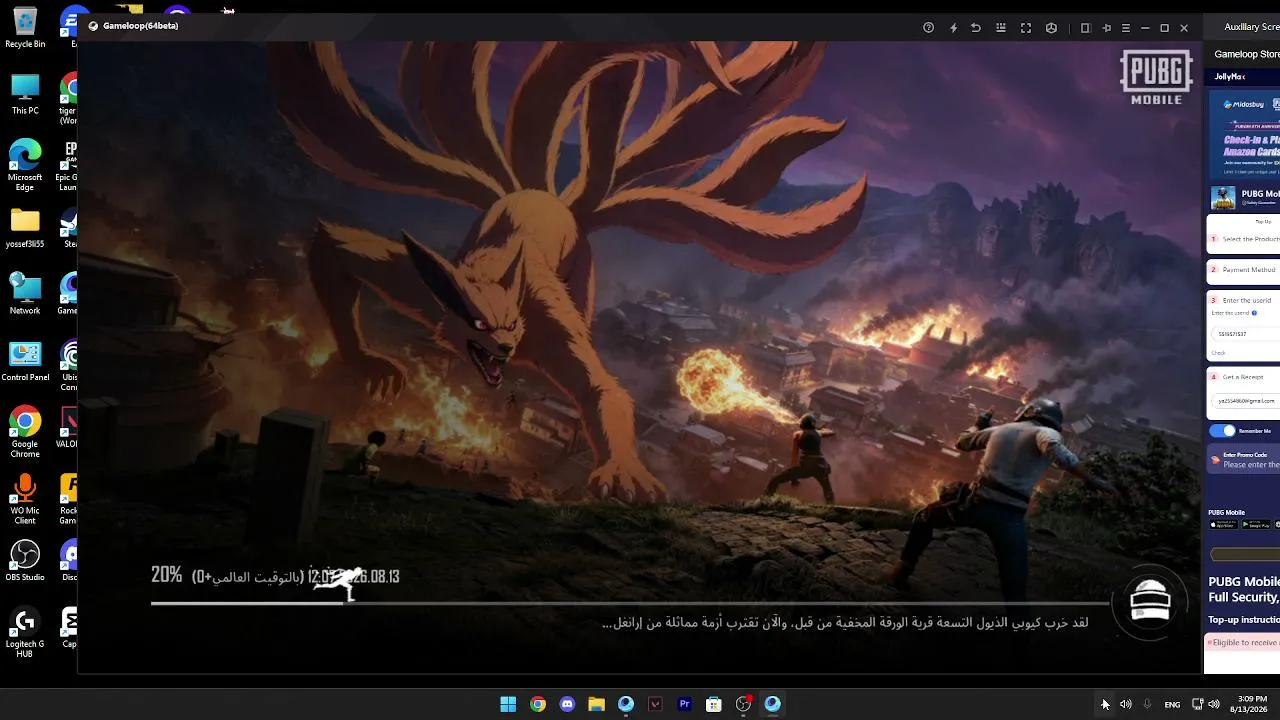Click the helmet icon near loading bar
This screenshot has height=720, width=1280.
tap(1149, 601)
